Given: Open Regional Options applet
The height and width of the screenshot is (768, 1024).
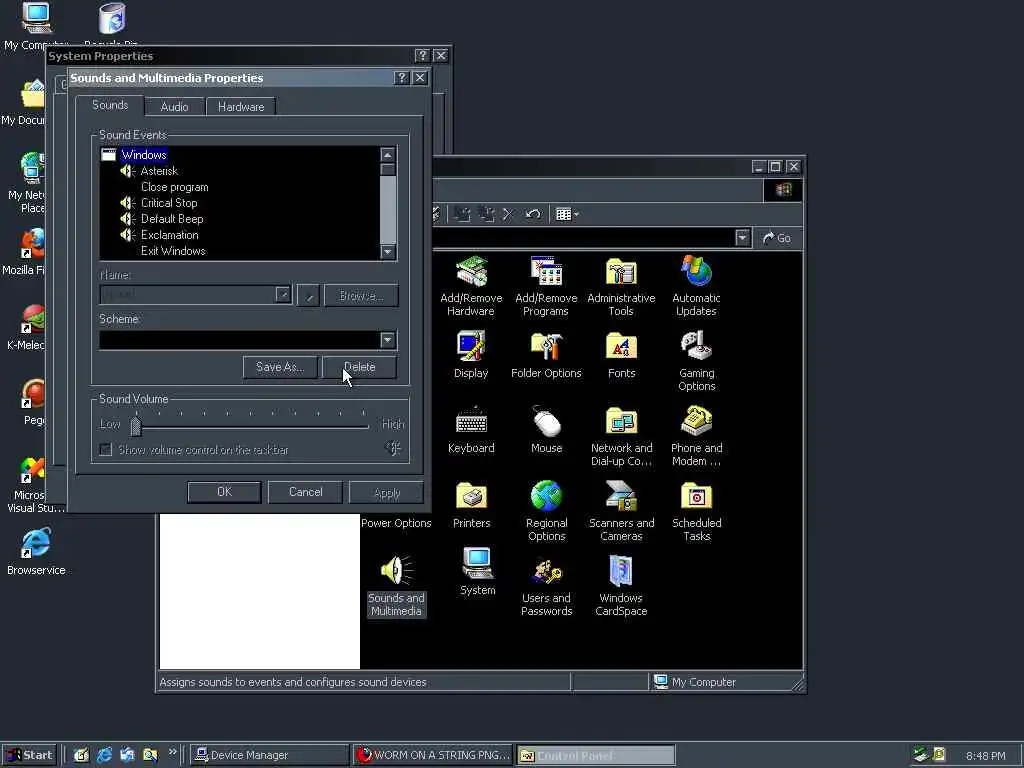Looking at the screenshot, I should tap(546, 511).
